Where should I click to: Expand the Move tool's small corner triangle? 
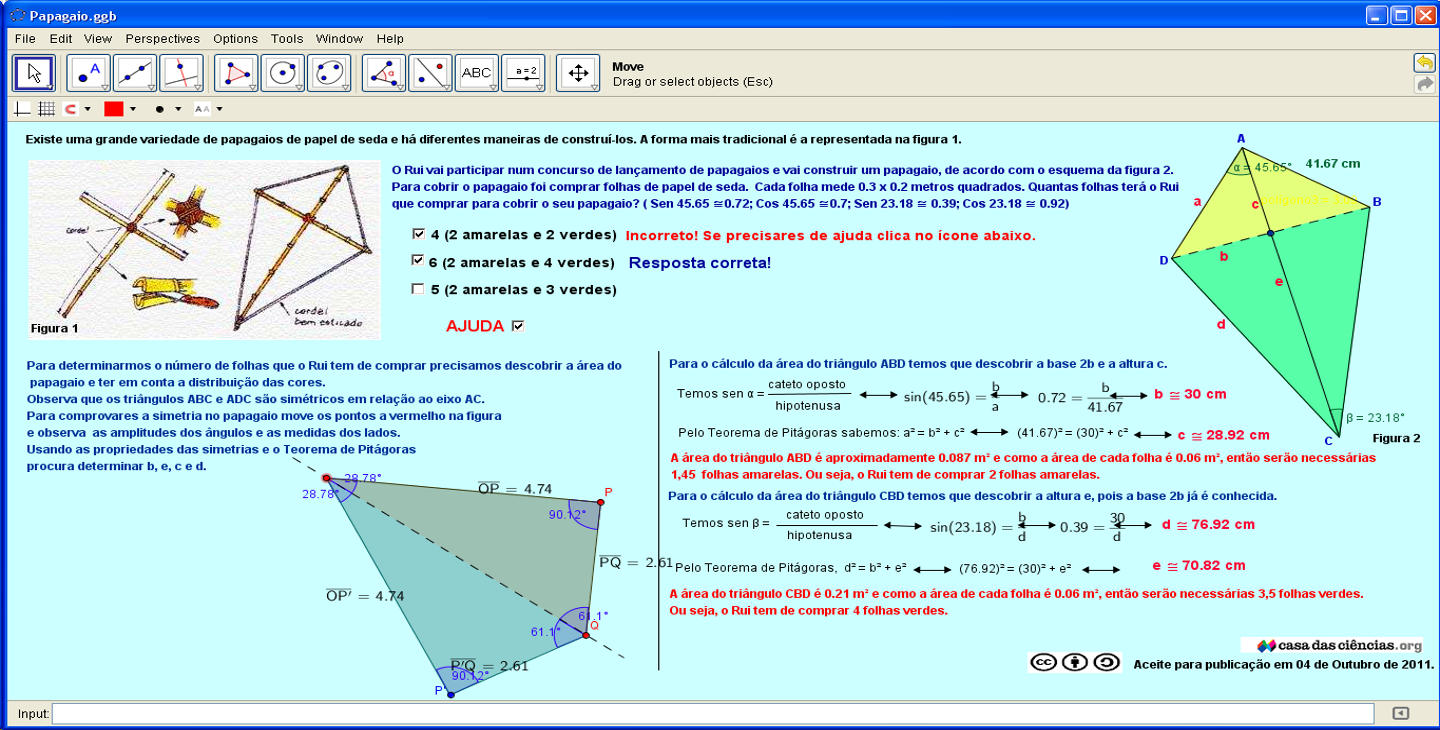point(50,87)
